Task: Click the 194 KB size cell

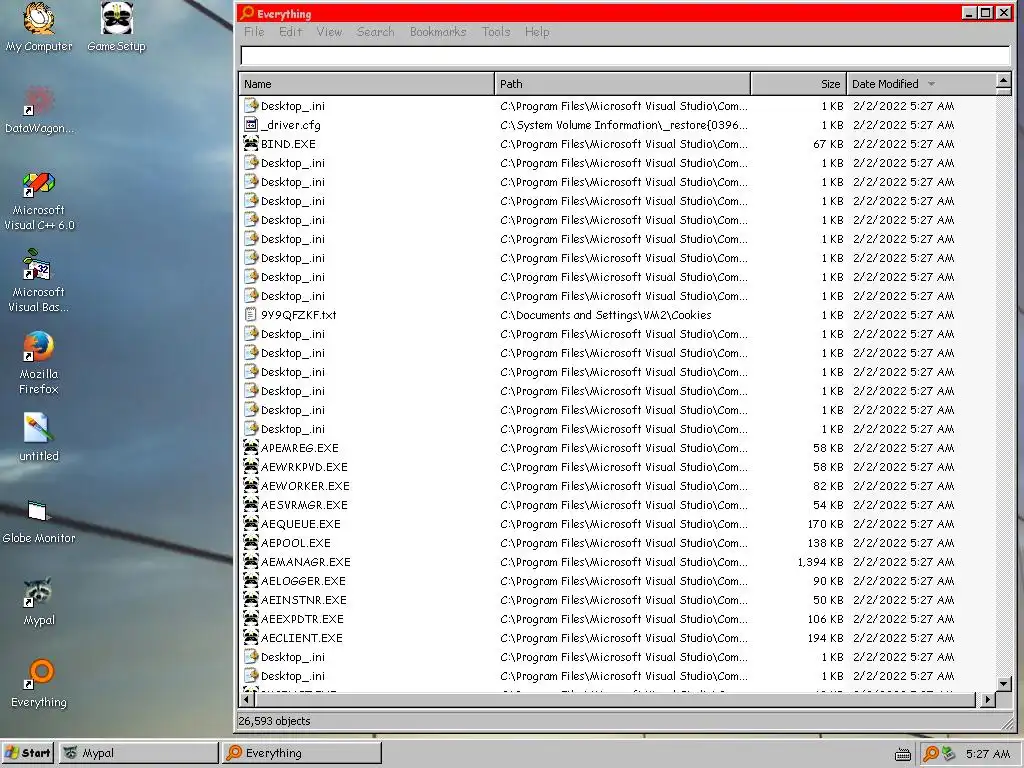Action: pos(825,638)
